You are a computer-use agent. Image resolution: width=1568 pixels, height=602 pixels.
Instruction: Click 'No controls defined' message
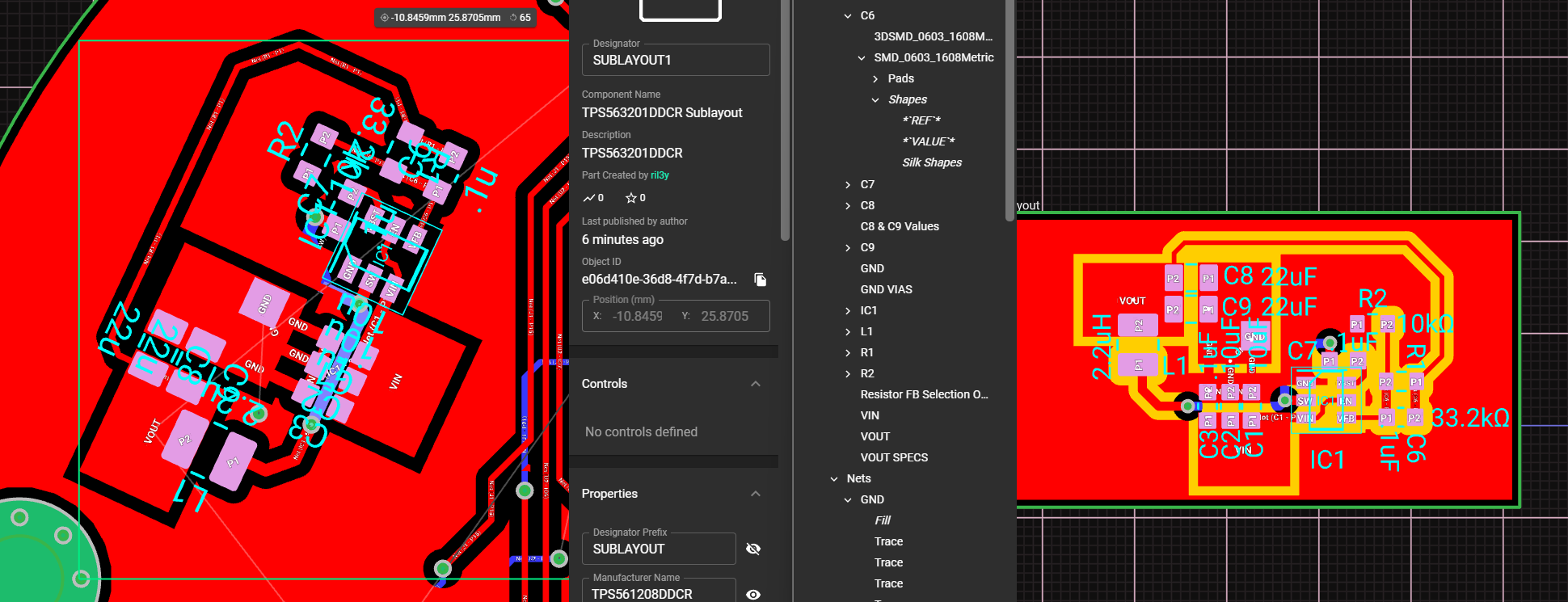pos(641,432)
